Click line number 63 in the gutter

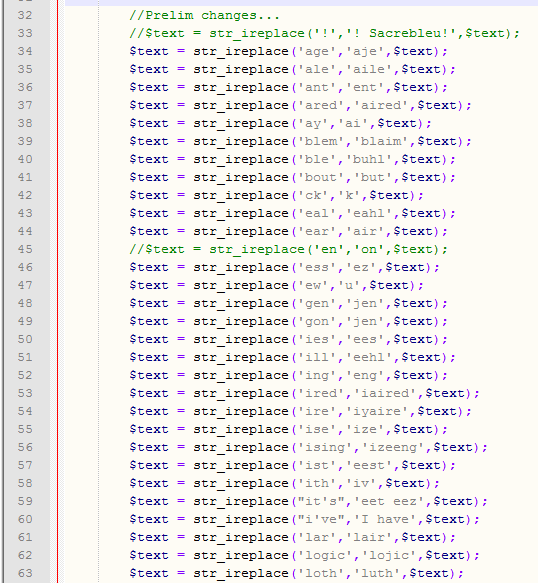click(25, 573)
